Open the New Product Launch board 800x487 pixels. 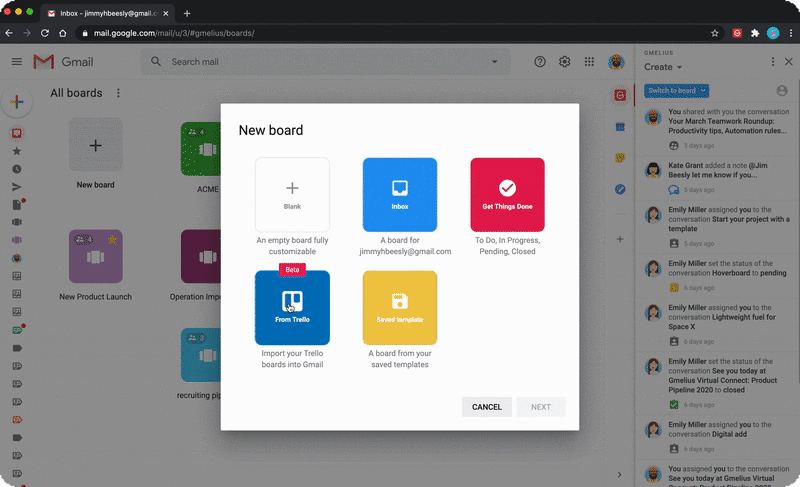(x=95, y=256)
